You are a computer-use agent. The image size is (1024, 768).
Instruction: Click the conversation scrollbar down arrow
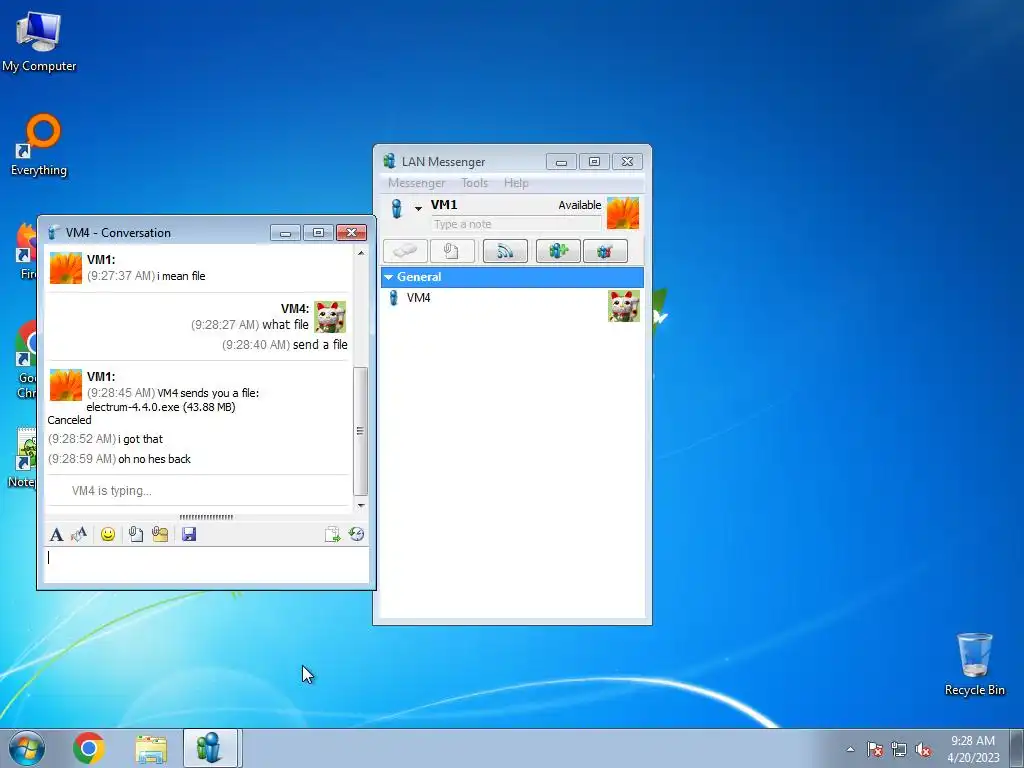[361, 505]
